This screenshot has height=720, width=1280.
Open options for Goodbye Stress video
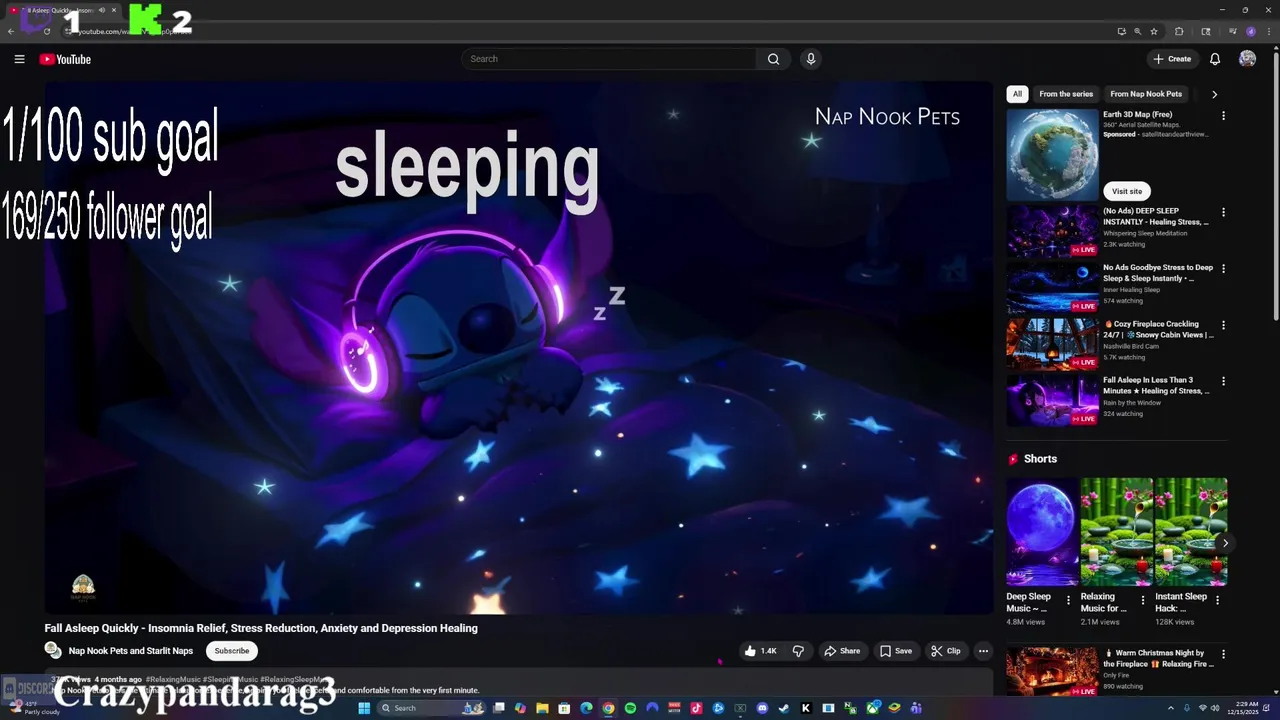(x=1223, y=268)
